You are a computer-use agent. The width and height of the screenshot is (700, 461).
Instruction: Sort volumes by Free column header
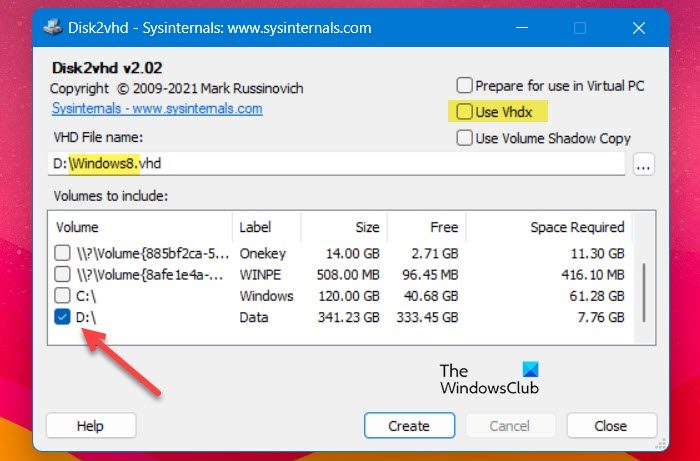tap(426, 227)
